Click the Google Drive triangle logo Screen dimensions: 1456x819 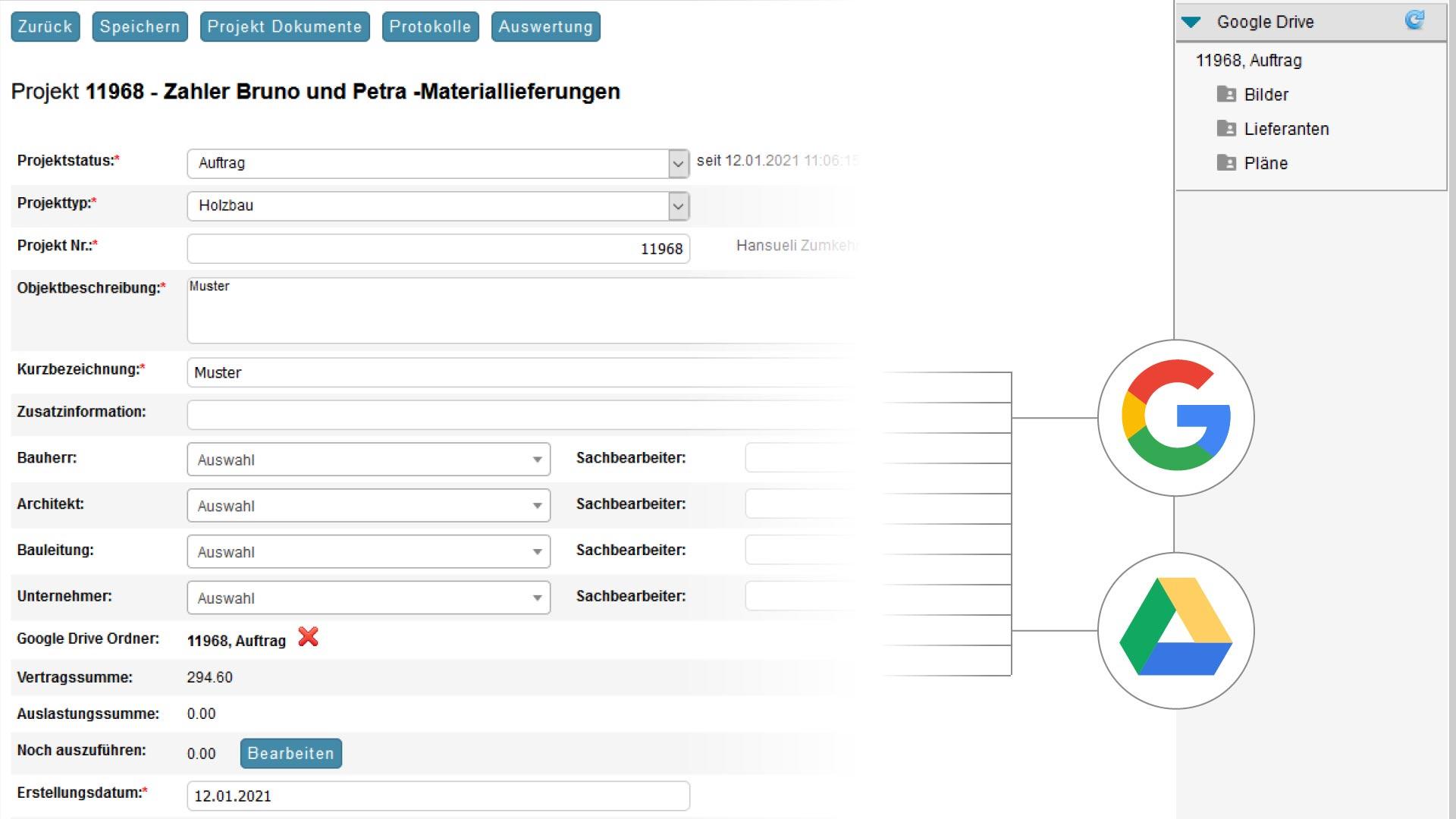coord(1175,629)
